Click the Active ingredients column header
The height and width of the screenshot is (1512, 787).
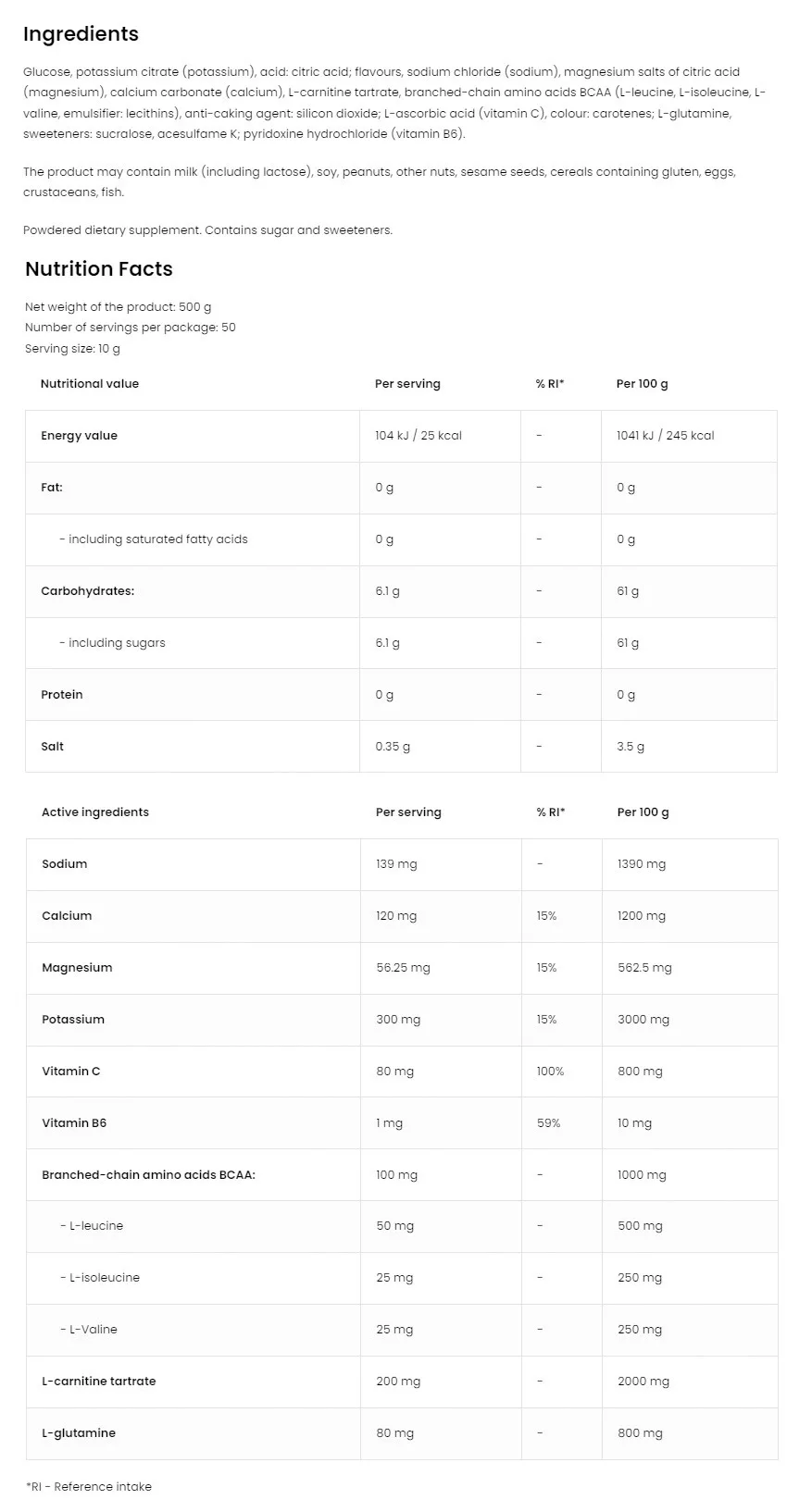[x=95, y=812]
